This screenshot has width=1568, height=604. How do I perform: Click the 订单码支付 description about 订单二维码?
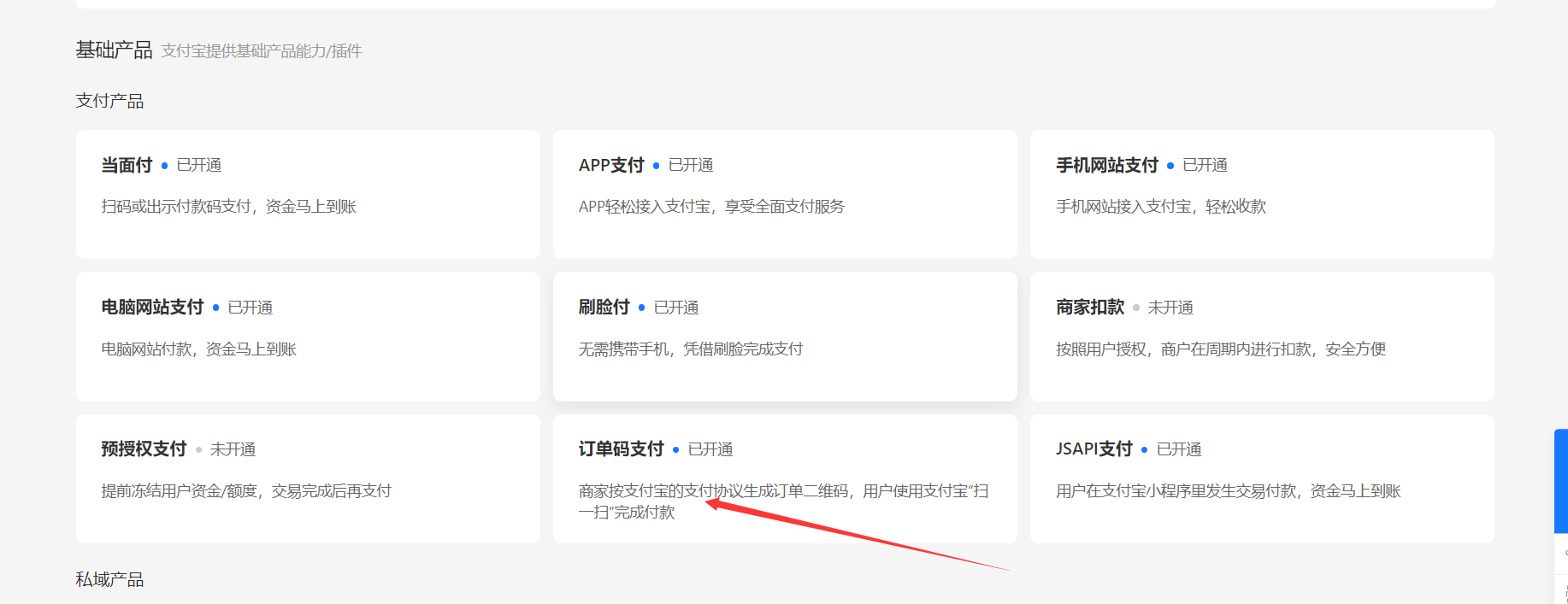tap(784, 501)
